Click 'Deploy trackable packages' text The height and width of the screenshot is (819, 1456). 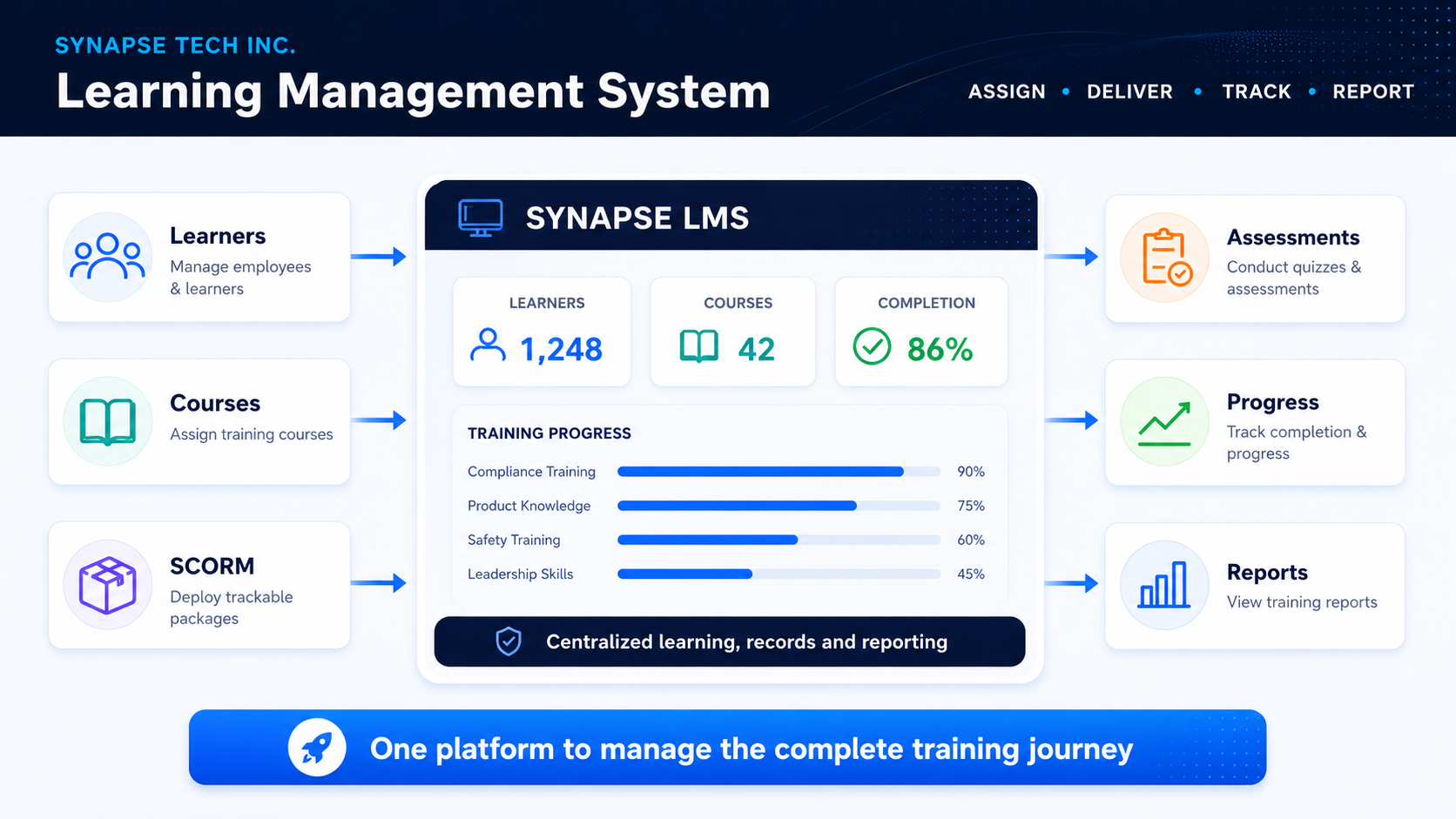pos(231,608)
